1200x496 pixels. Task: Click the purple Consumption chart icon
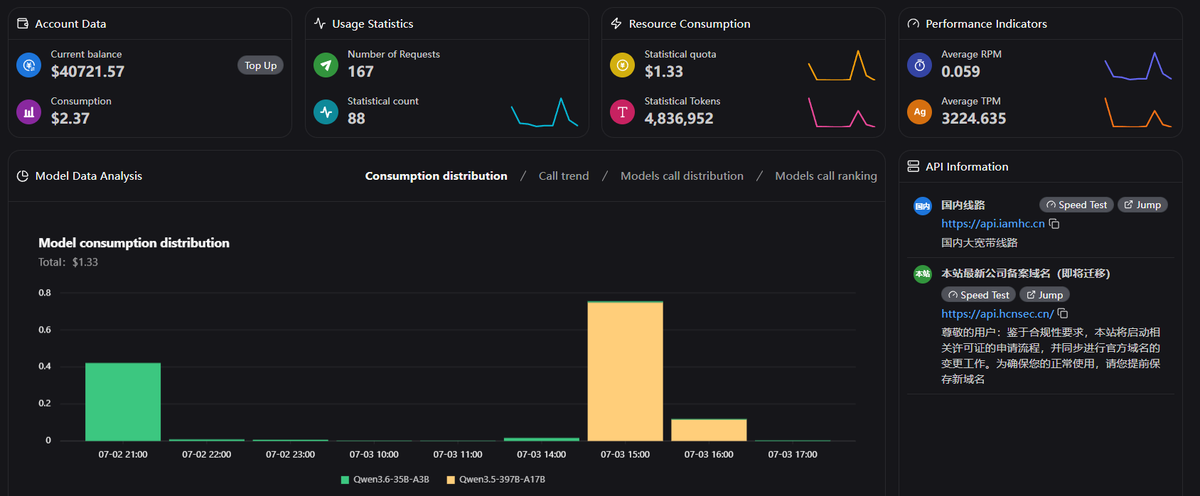(29, 112)
